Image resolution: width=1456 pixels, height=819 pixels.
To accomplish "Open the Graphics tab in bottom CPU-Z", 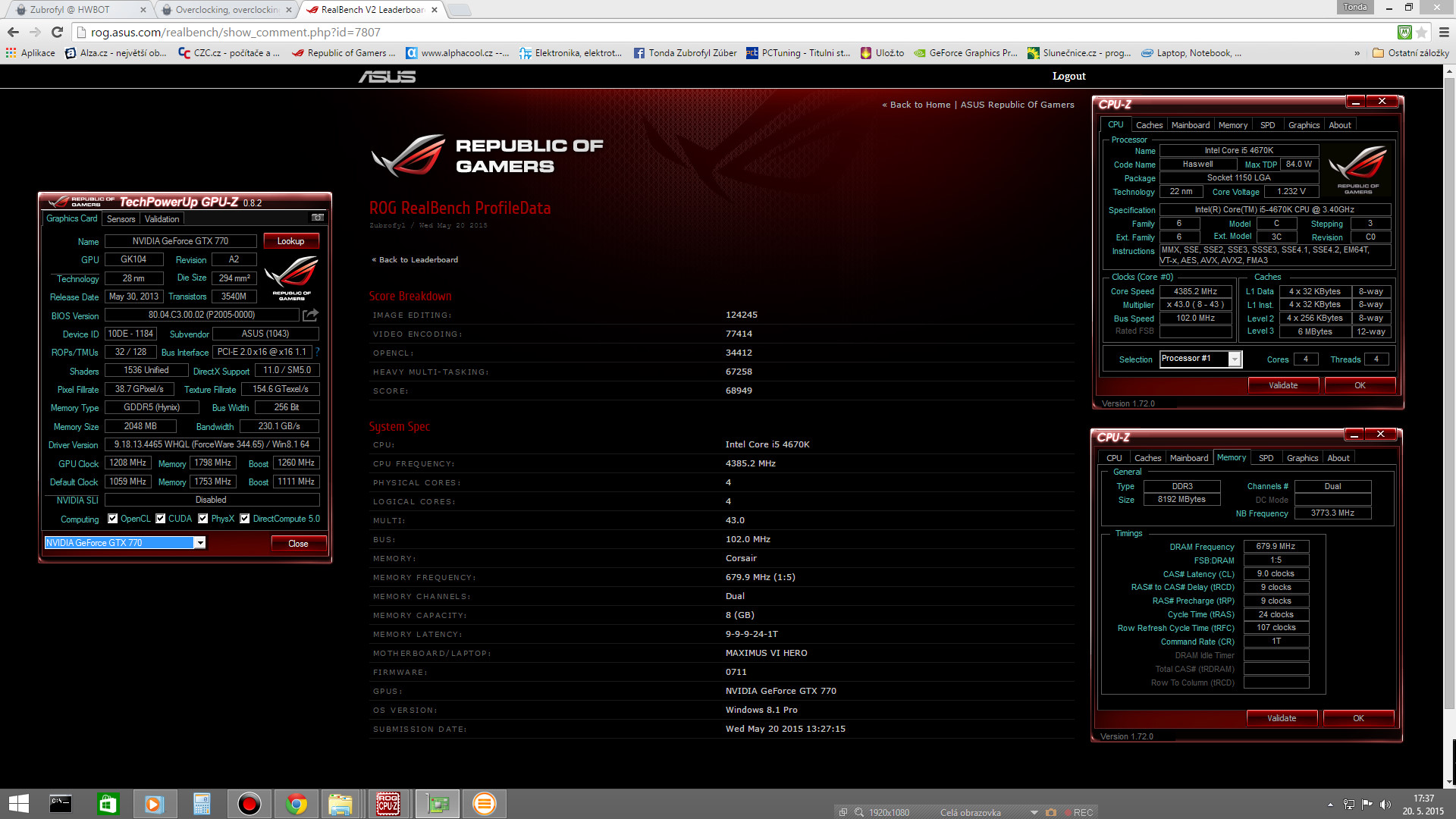I will [x=1303, y=458].
